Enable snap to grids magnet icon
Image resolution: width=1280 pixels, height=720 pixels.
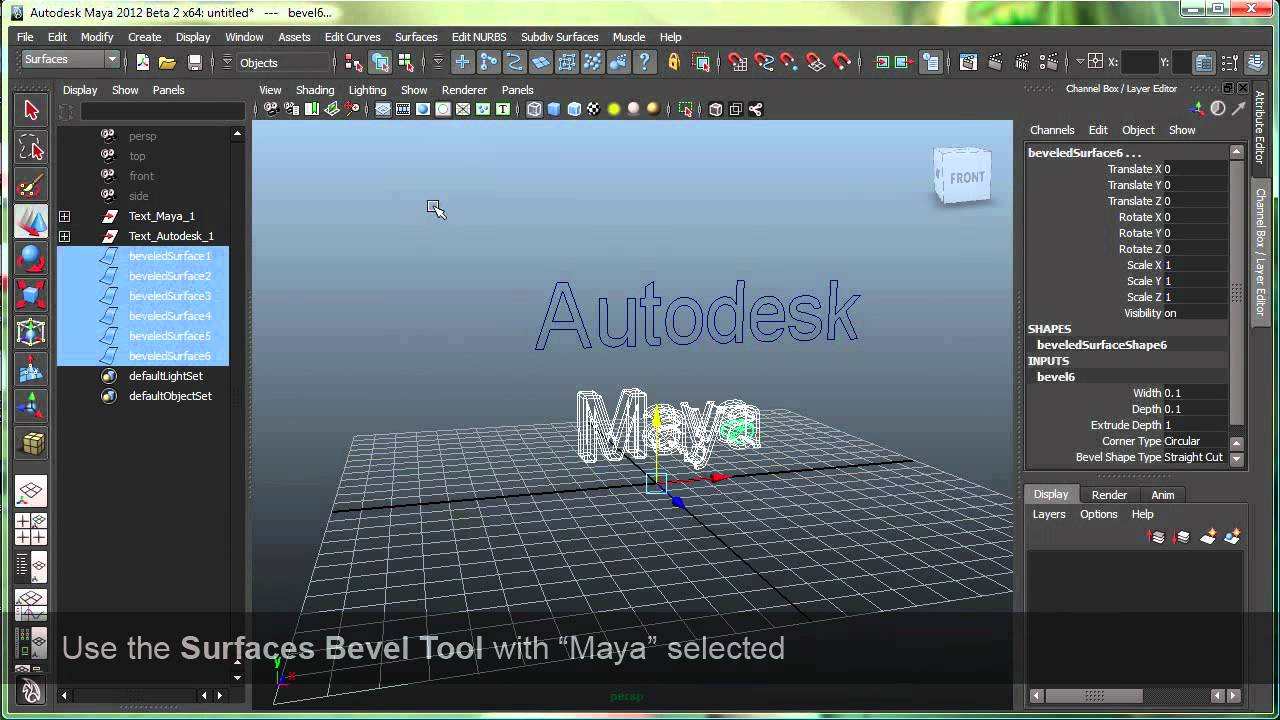pyautogui.click(x=738, y=62)
